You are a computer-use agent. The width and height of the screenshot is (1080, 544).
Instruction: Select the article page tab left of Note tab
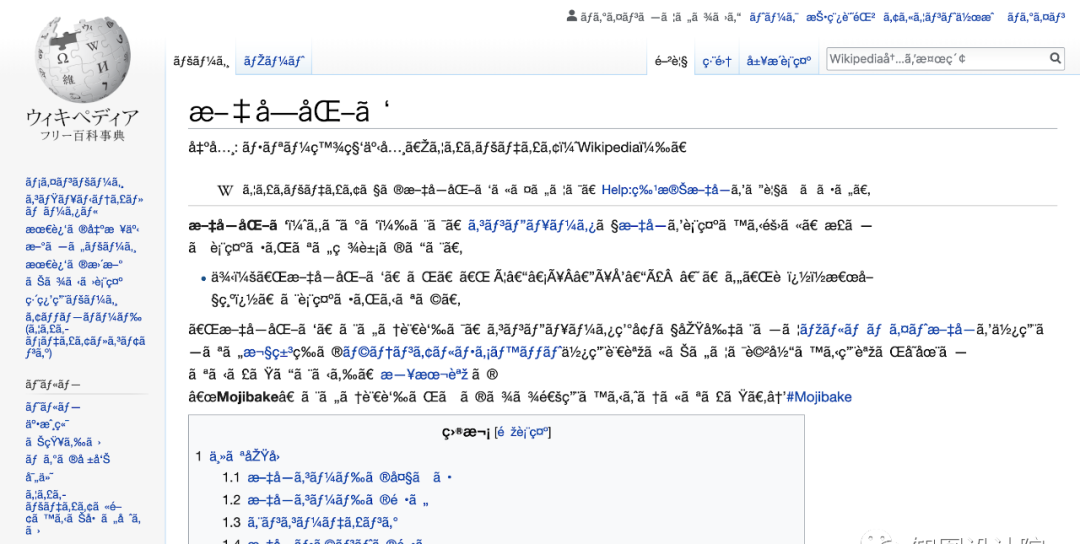(x=200, y=62)
